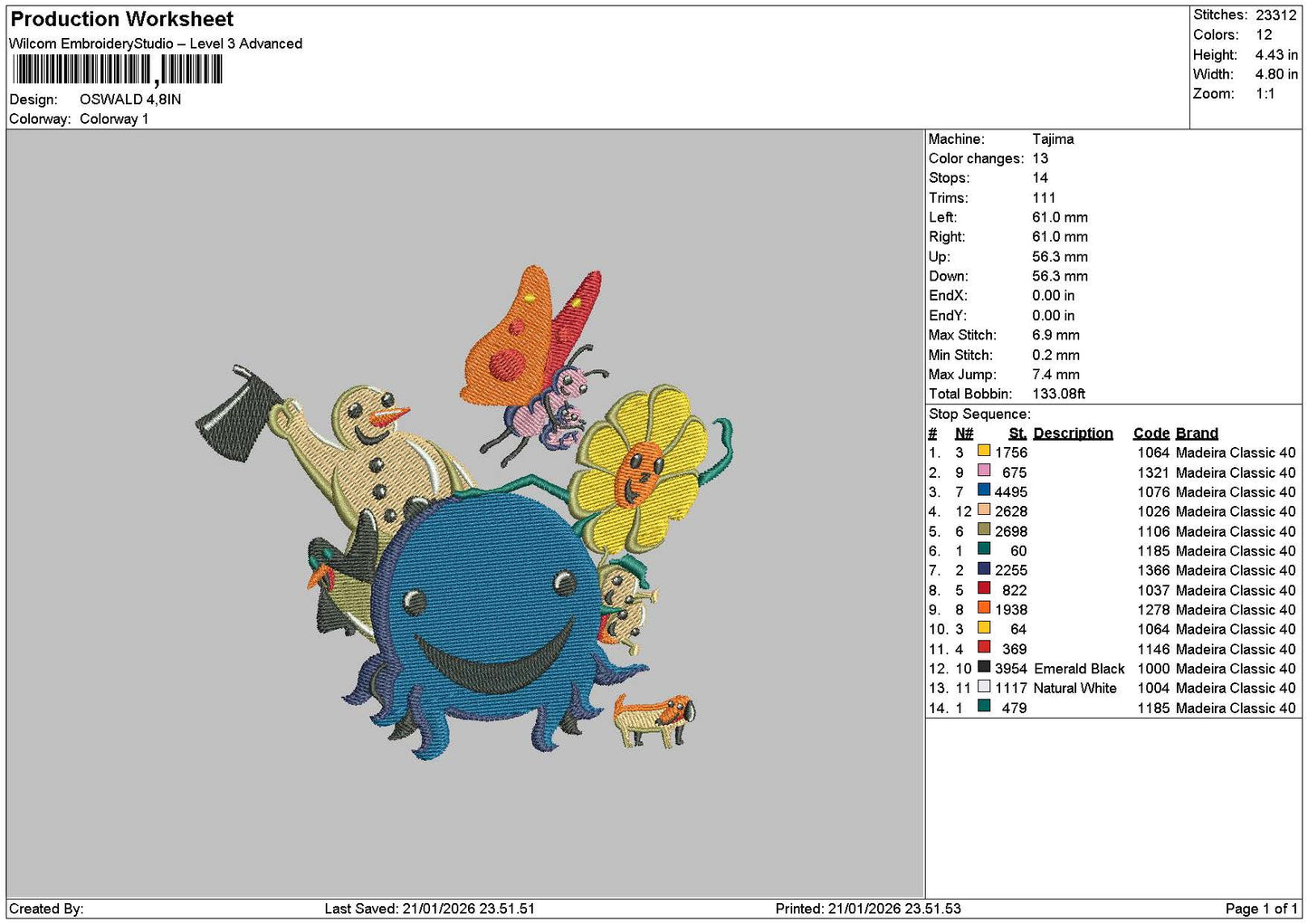The width and height of the screenshot is (1308, 924).
Task: Select the Min Stitch value '0.2 mm'
Action: pyautogui.click(x=1055, y=355)
